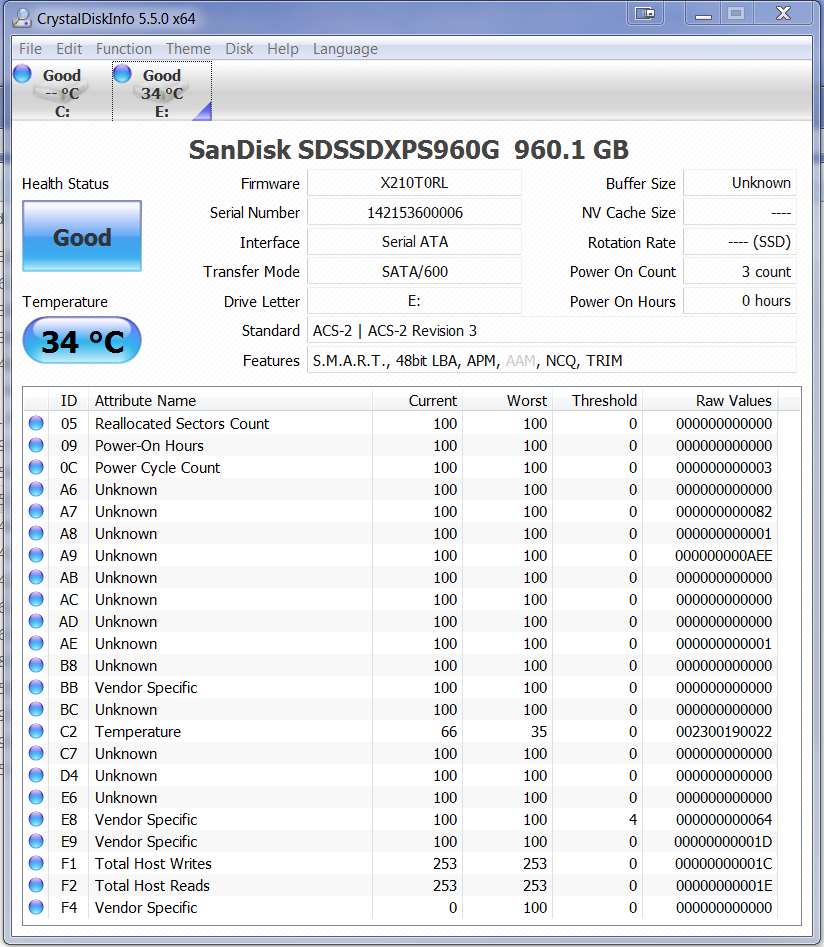Image resolution: width=824 pixels, height=947 pixels.
Task: Click status orb for Total Host Reads
Action: coord(36,886)
